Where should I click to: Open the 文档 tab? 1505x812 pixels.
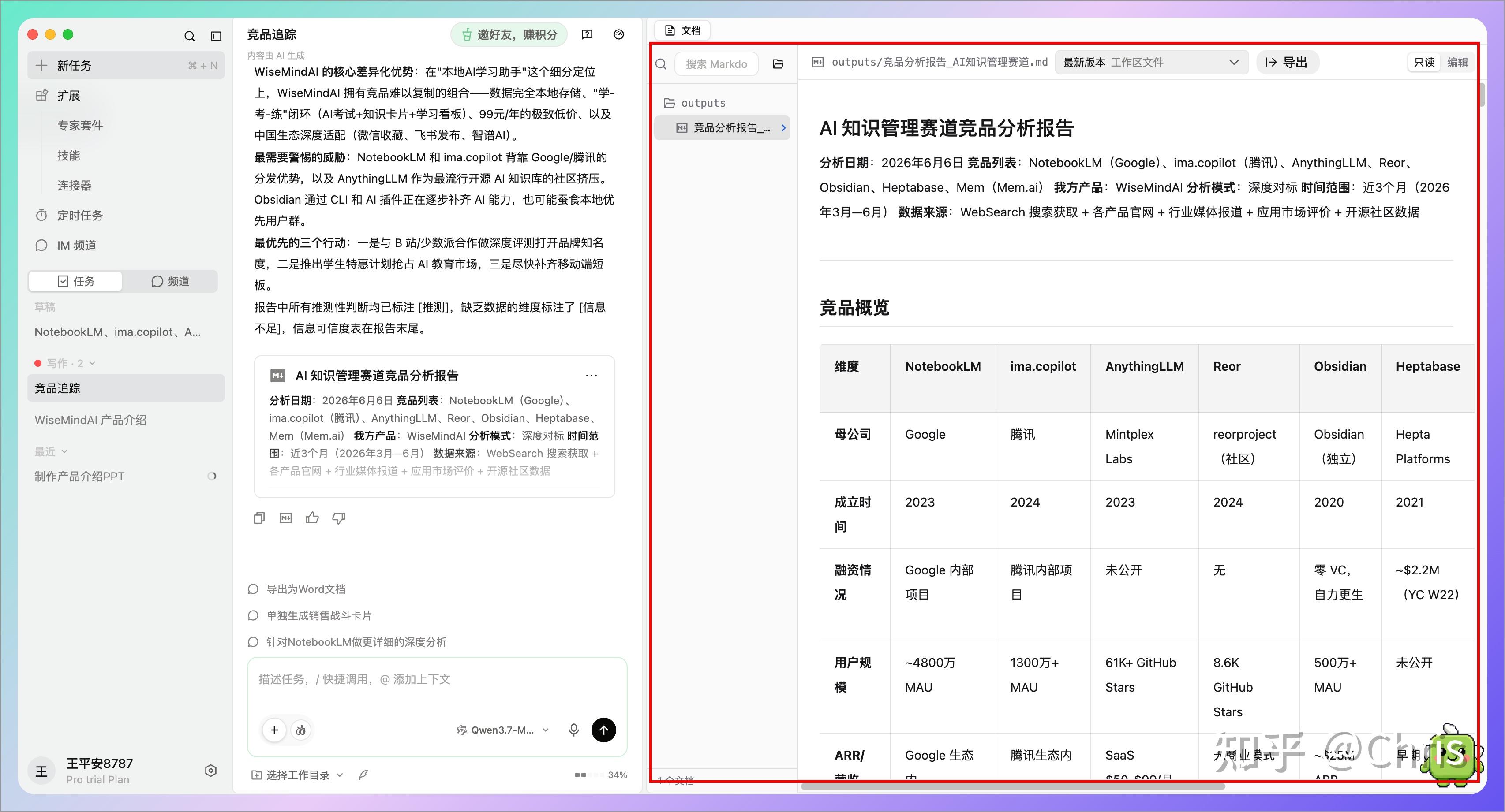click(x=682, y=30)
